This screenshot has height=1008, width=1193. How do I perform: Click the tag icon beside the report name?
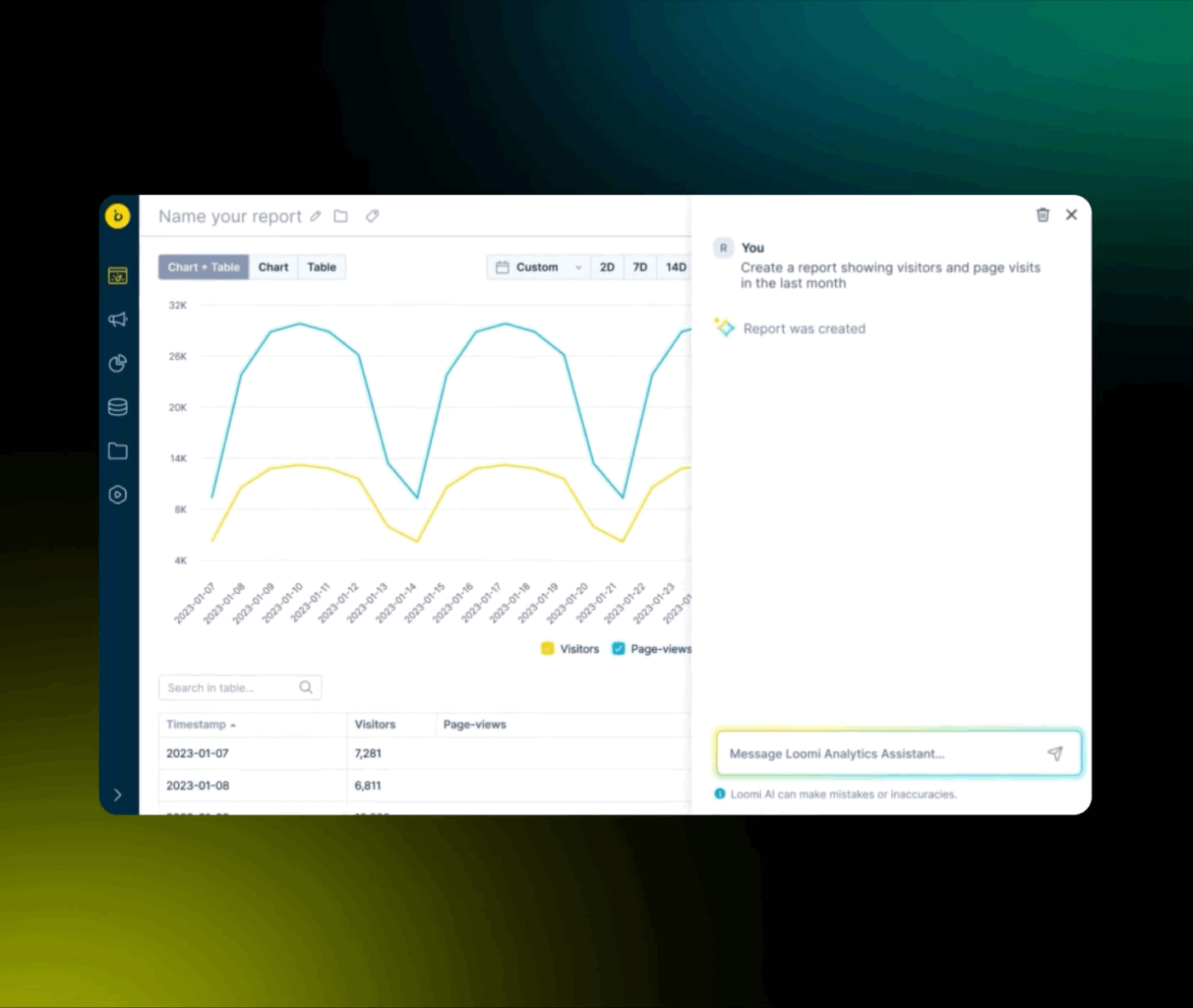372,216
